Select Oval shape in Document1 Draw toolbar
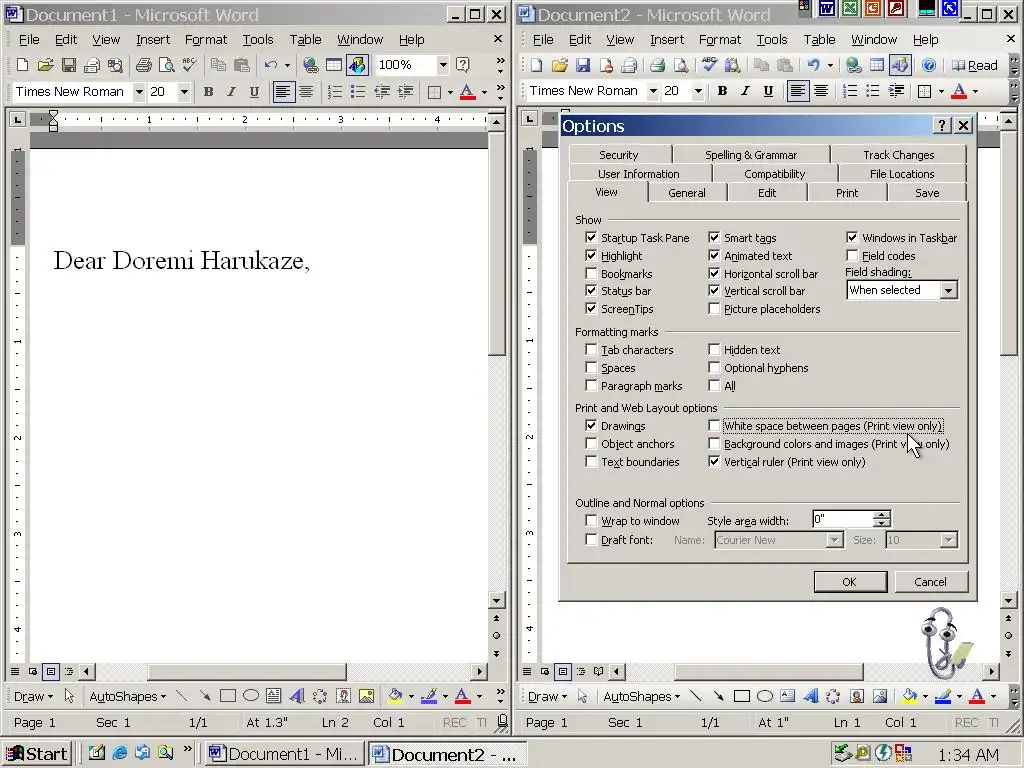Viewport: 1024px width, 768px height. point(251,696)
